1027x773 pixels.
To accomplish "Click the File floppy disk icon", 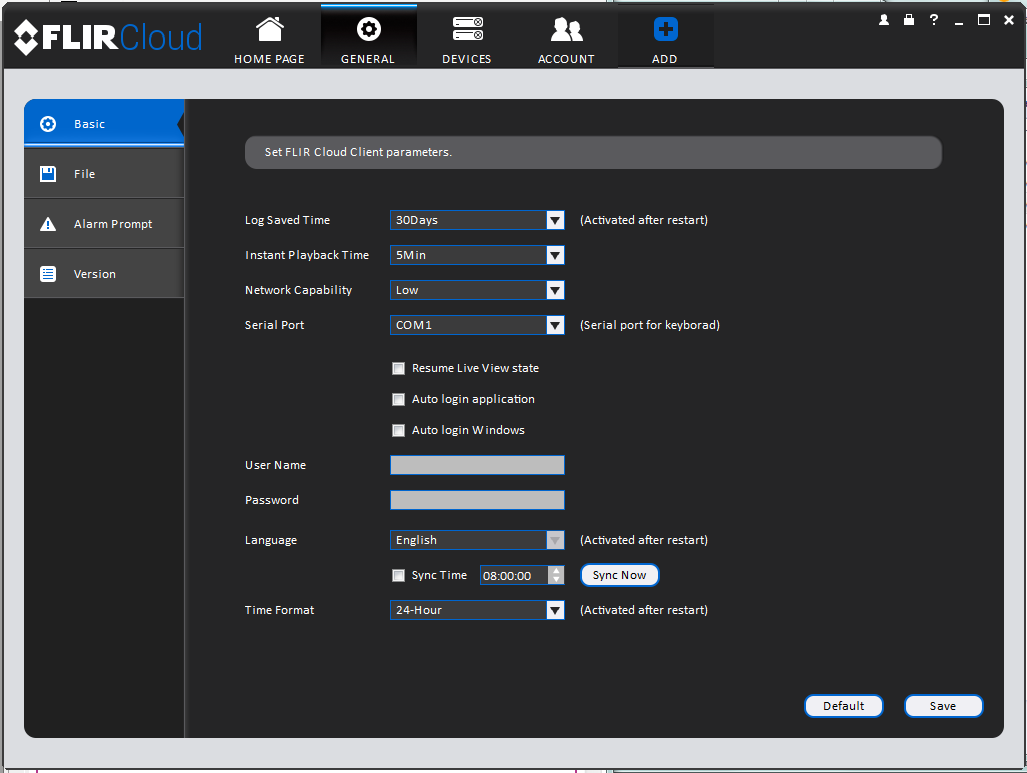I will (x=48, y=174).
